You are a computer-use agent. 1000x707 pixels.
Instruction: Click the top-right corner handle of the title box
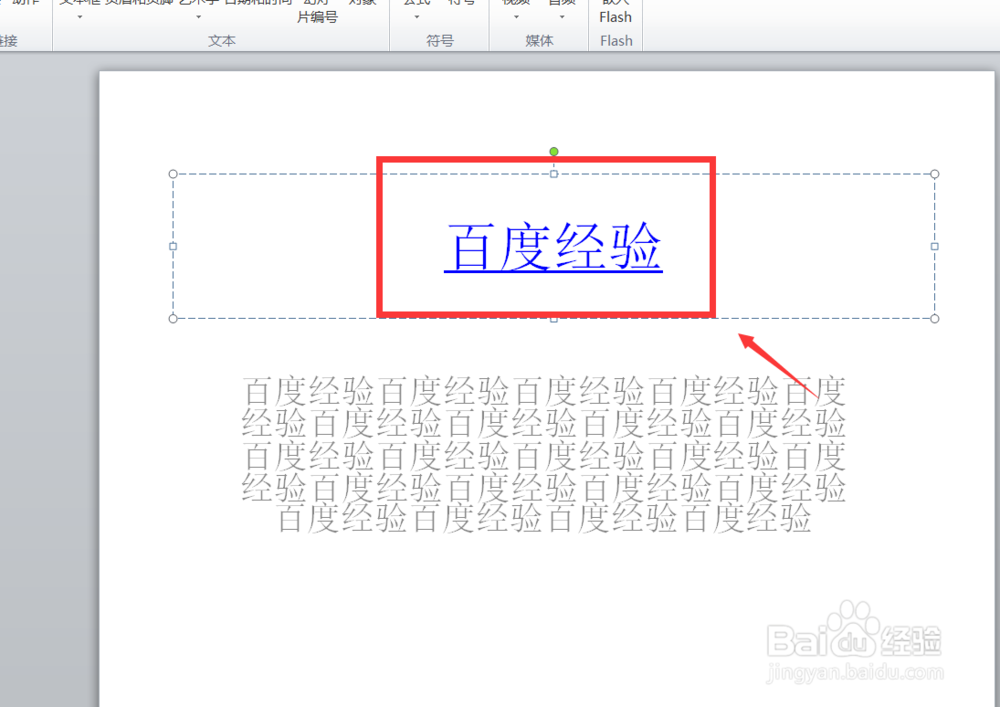click(x=935, y=174)
